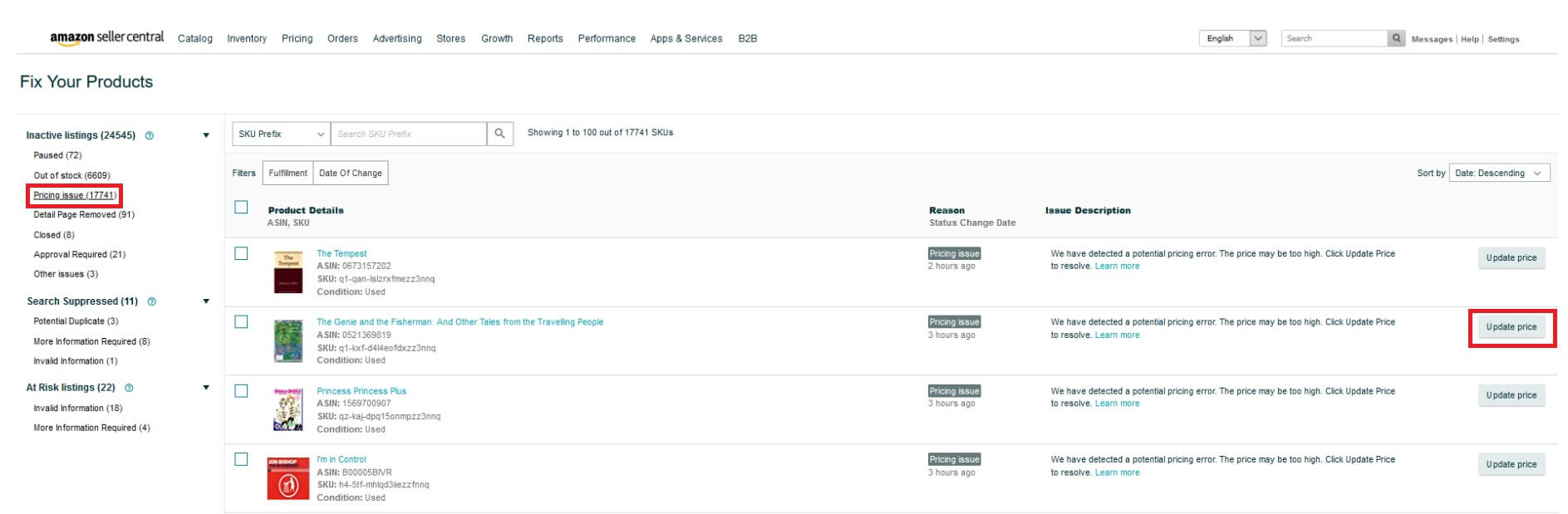Click the Amazon Seller Central logo
The image size is (1568, 514).
point(106,37)
